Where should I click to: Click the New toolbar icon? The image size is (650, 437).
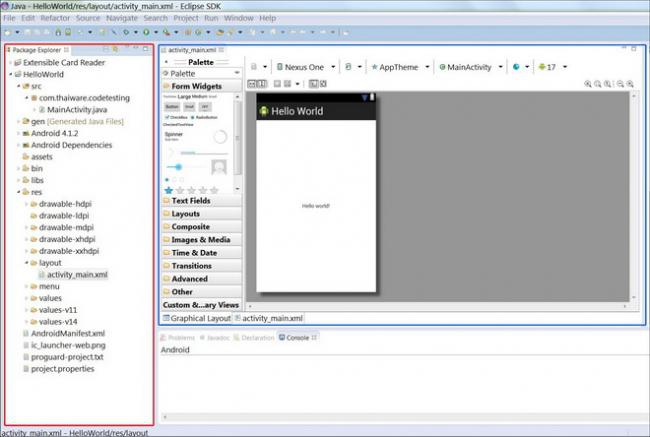pyautogui.click(x=7, y=32)
